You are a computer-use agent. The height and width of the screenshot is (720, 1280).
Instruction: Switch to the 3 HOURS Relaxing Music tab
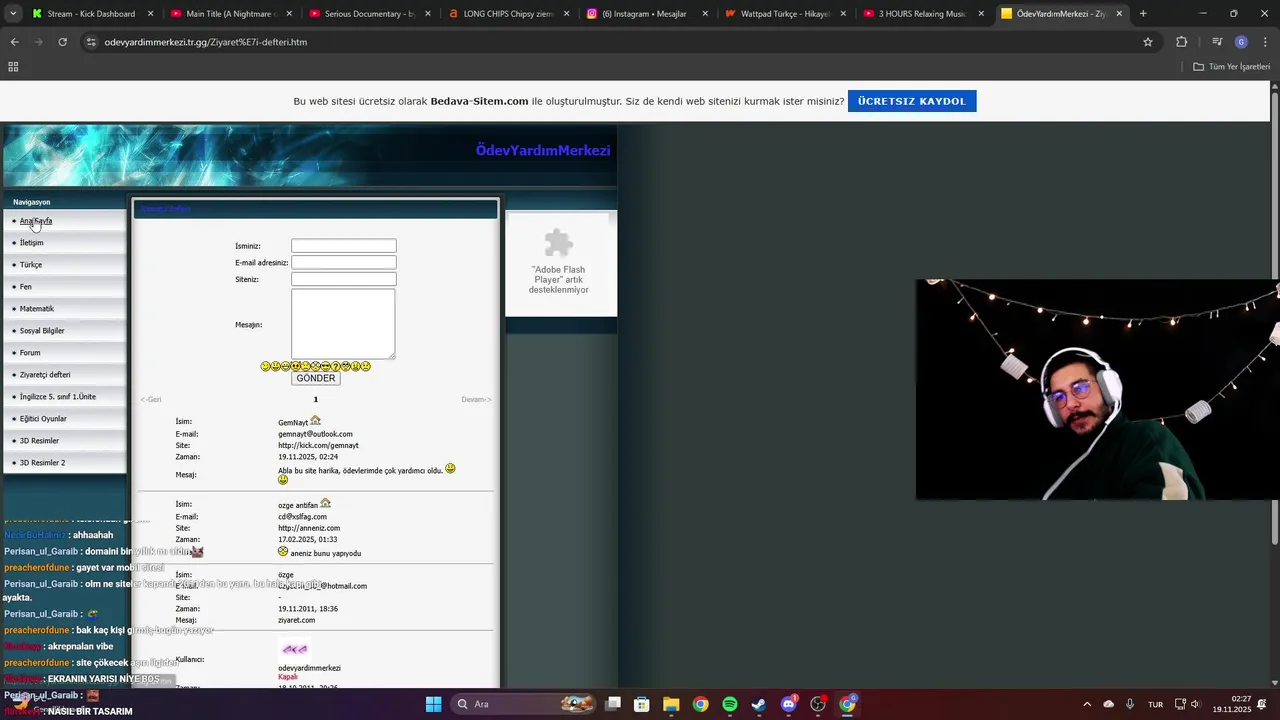925,14
